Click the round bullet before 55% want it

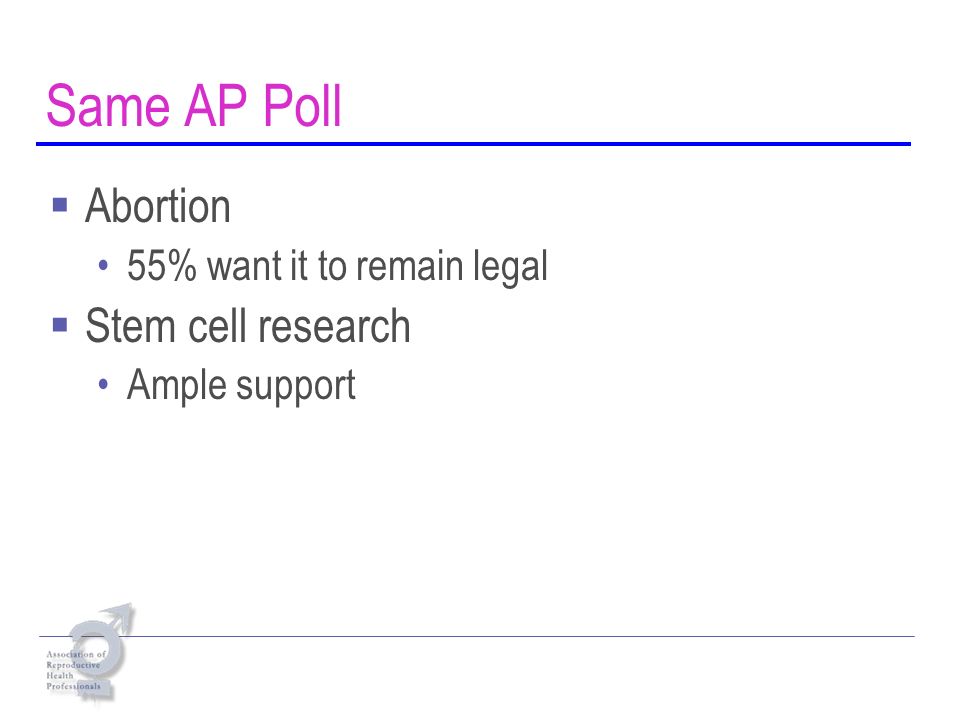click(103, 266)
